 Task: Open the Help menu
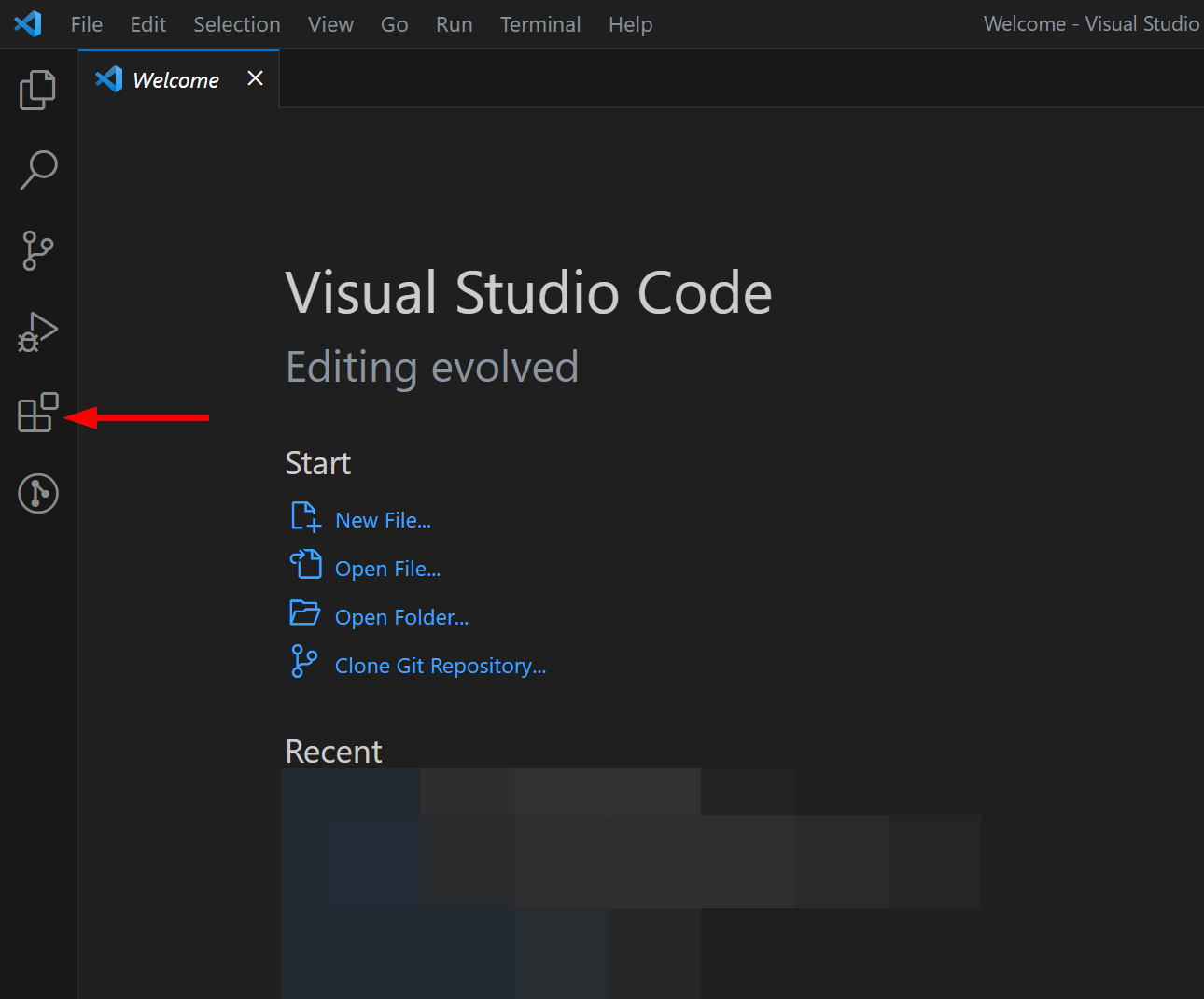coord(631,24)
